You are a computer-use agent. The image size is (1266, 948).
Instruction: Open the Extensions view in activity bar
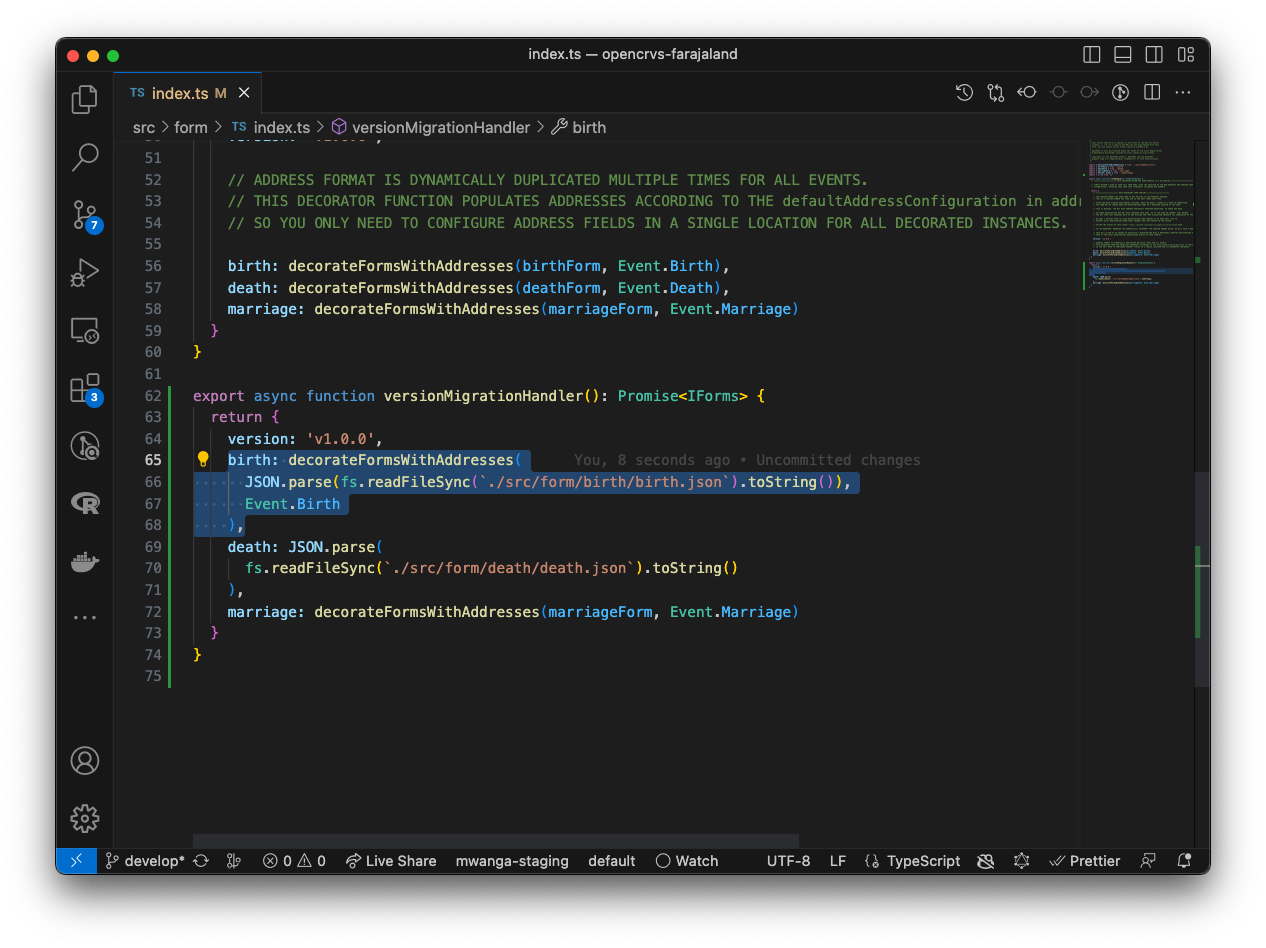pyautogui.click(x=85, y=388)
